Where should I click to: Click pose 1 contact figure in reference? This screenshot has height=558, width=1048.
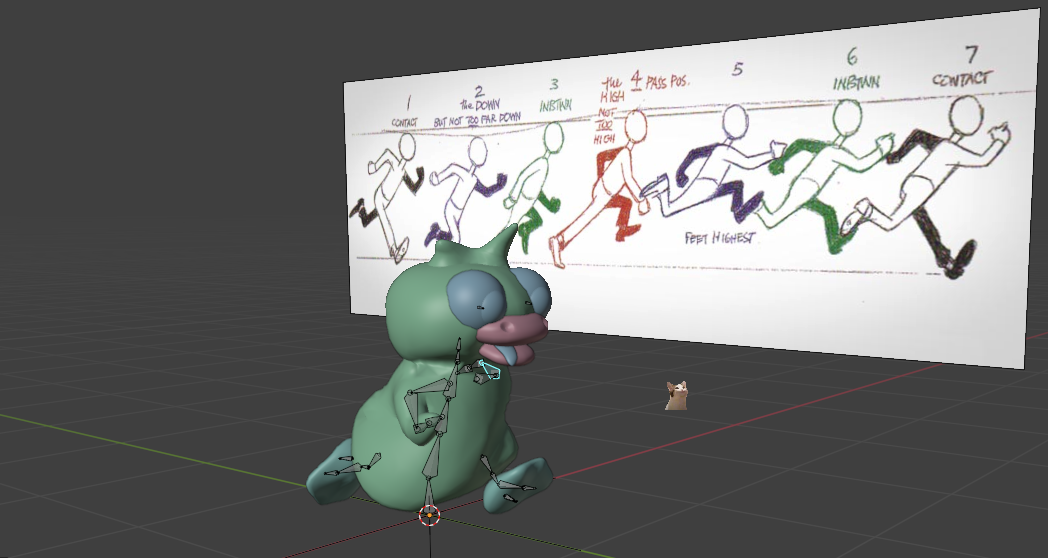tap(387, 190)
